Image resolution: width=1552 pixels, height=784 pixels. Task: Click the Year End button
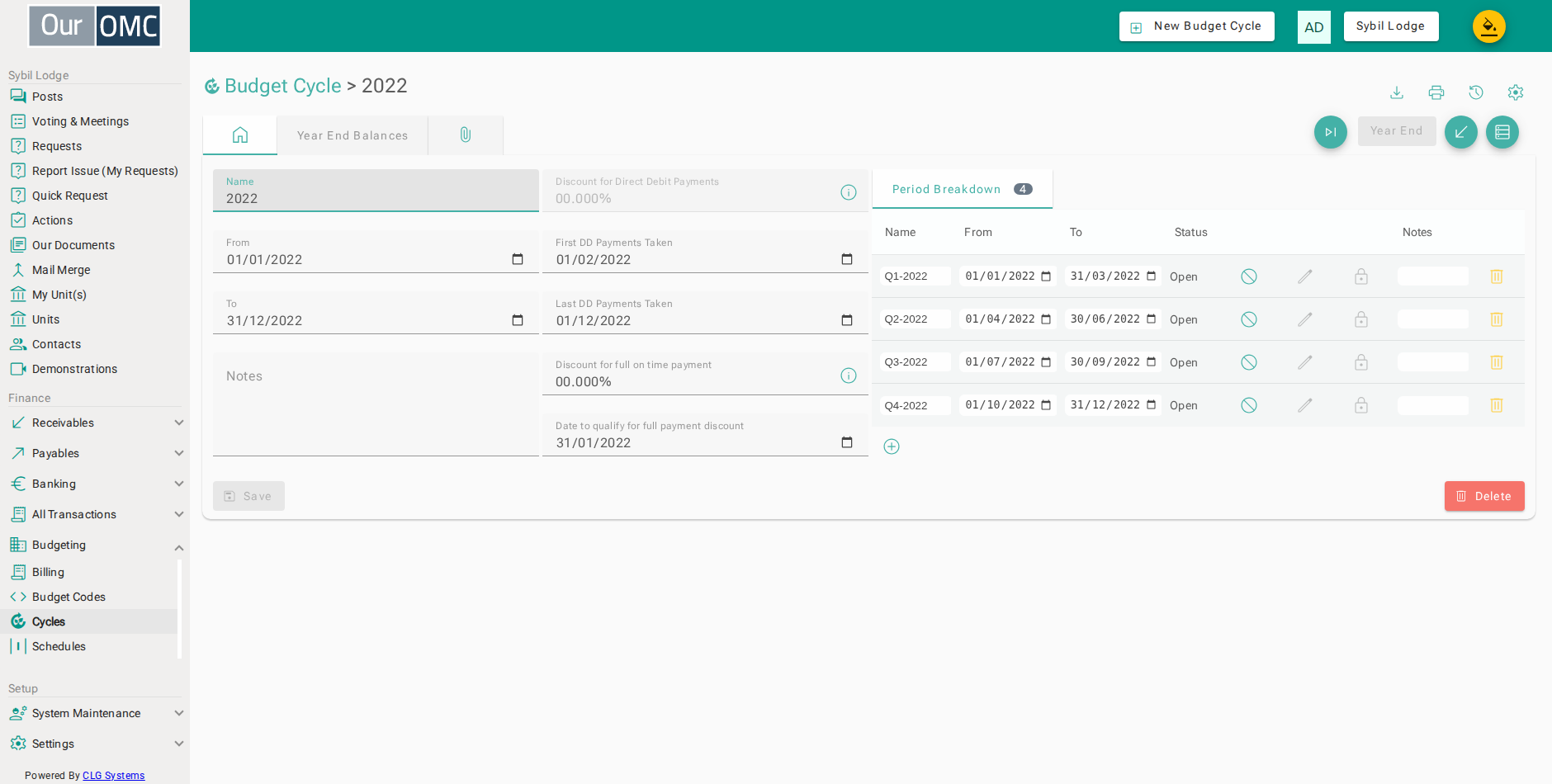tap(1397, 131)
